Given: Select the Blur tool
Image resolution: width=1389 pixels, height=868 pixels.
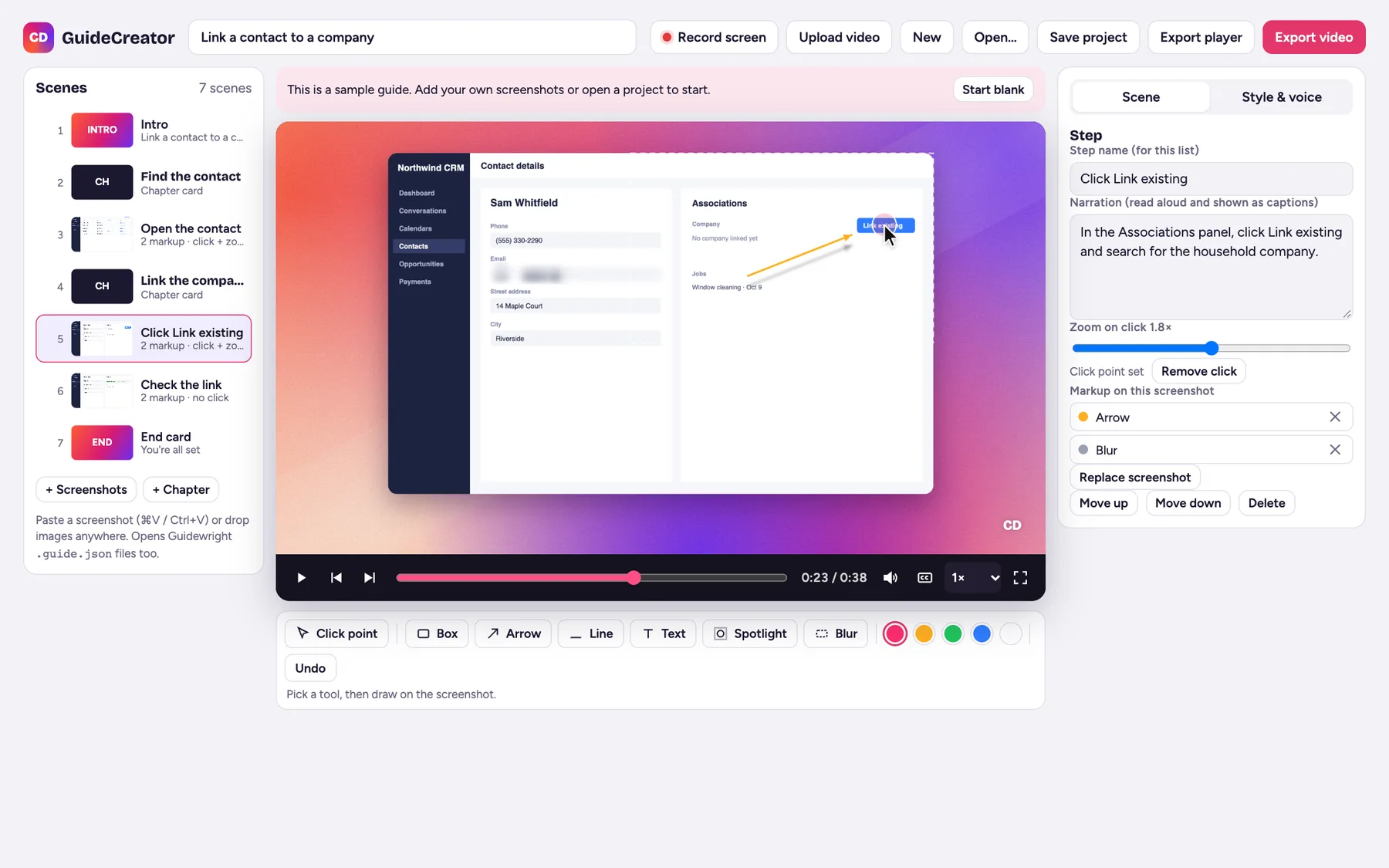Looking at the screenshot, I should coord(836,633).
